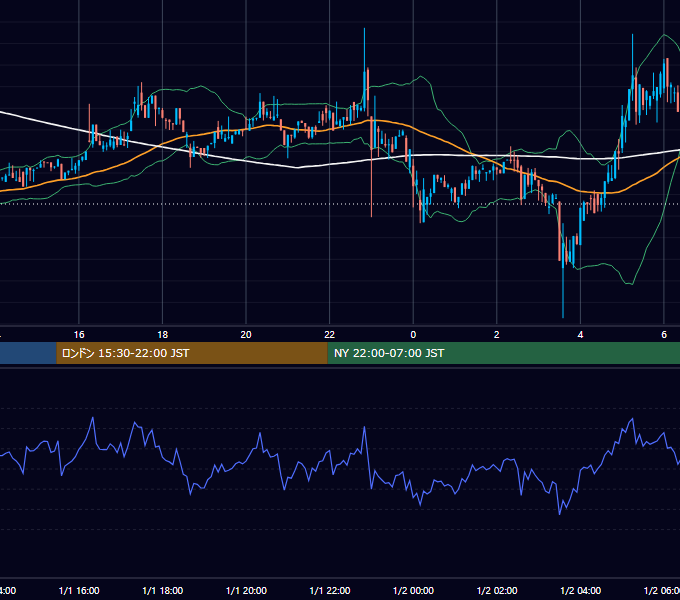680x600 pixels.
Task: Click the '1/1 20:00' label on the indicator axis
Action: pos(246,591)
